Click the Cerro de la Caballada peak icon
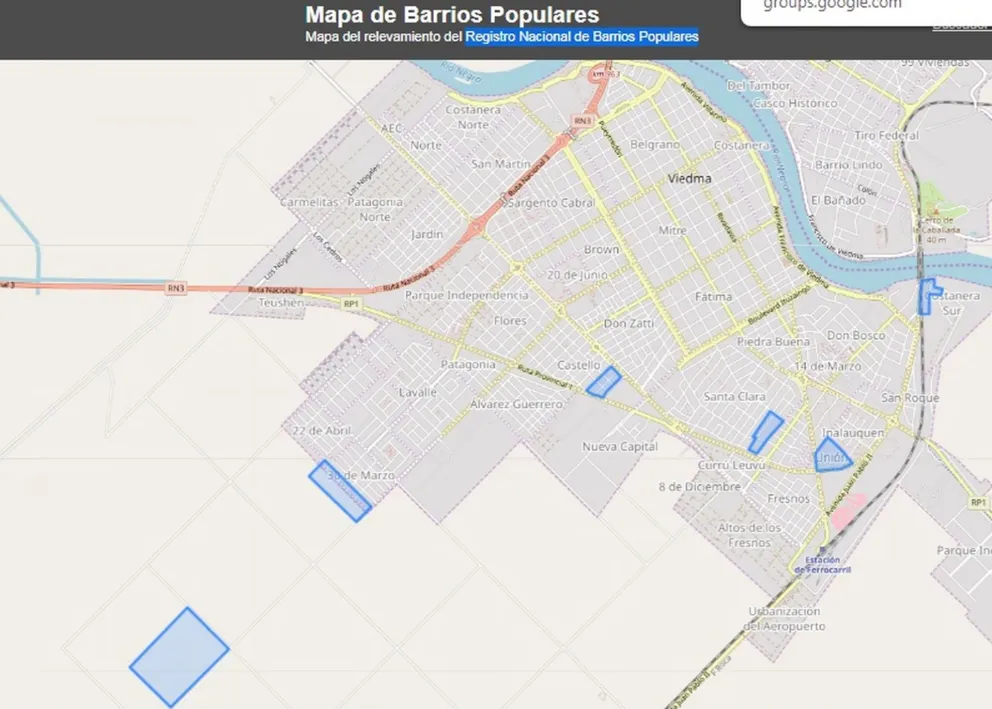 click(934, 212)
